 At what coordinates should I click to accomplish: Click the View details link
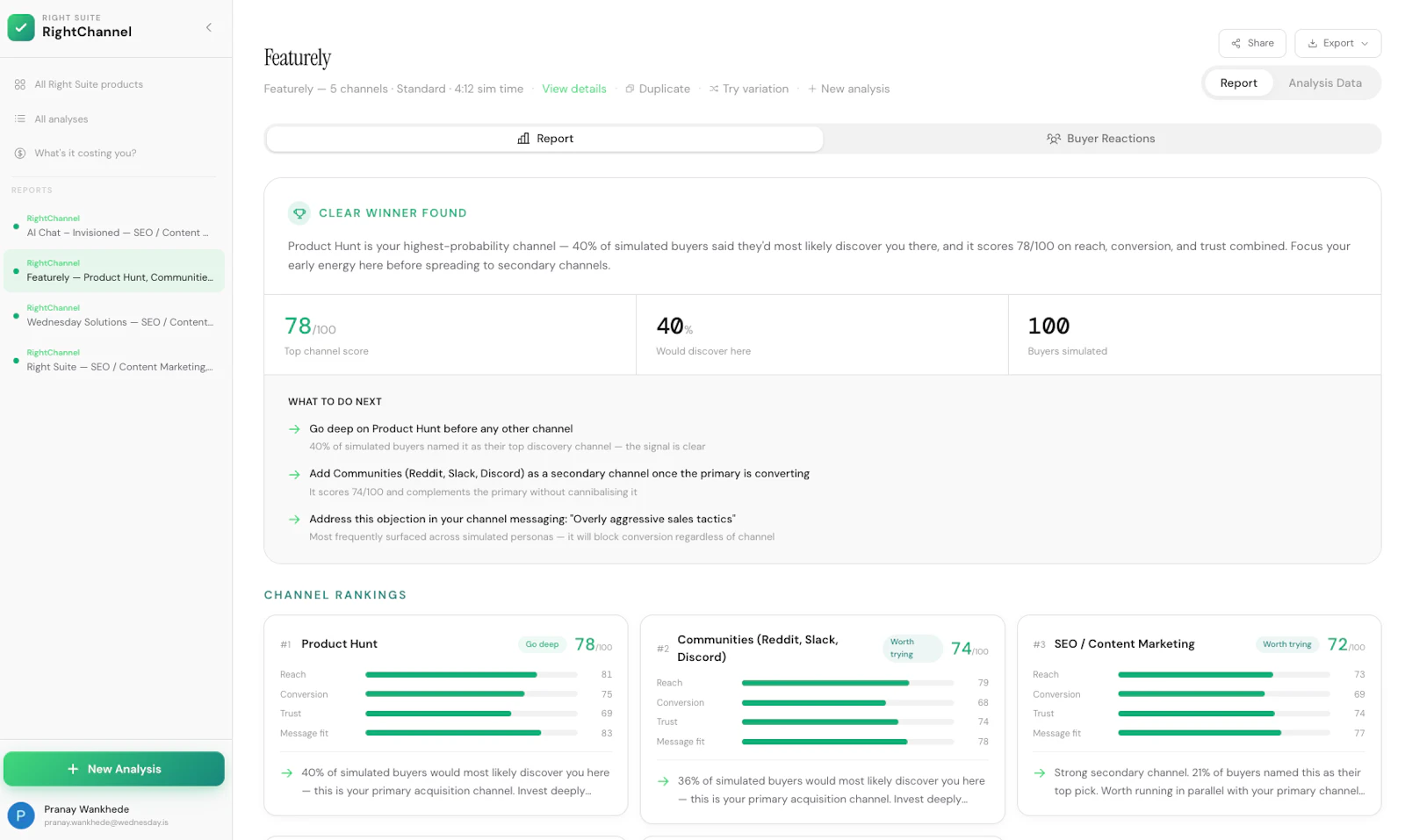coord(574,89)
